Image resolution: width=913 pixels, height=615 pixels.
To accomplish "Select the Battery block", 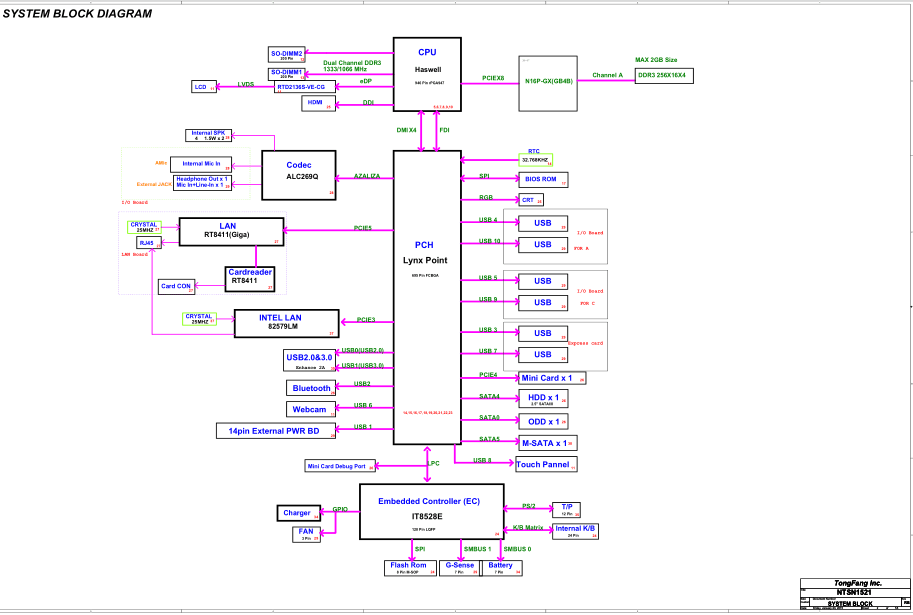I will [x=502, y=568].
